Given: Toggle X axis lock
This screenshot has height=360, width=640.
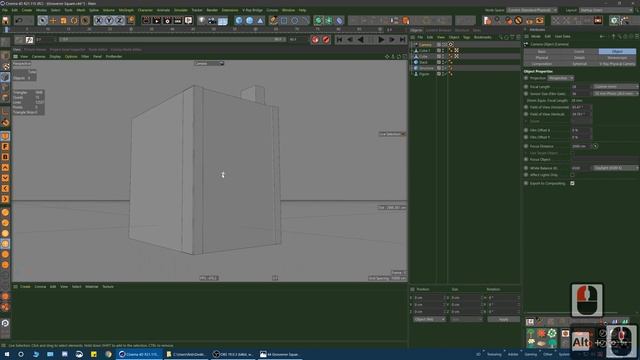Looking at the screenshot, I should [x=99, y=20].
